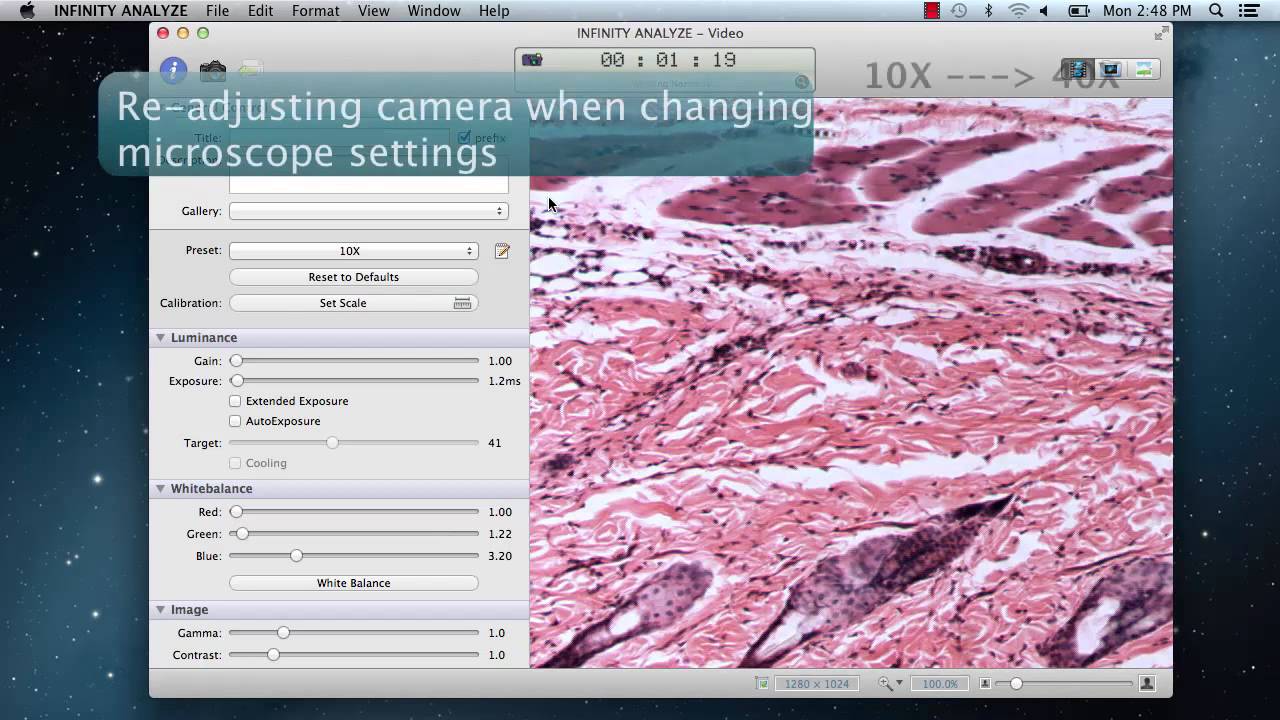Screen dimensions: 1280x720
Task: Click the small person zoom-out icon
Action: pyautogui.click(x=985, y=683)
